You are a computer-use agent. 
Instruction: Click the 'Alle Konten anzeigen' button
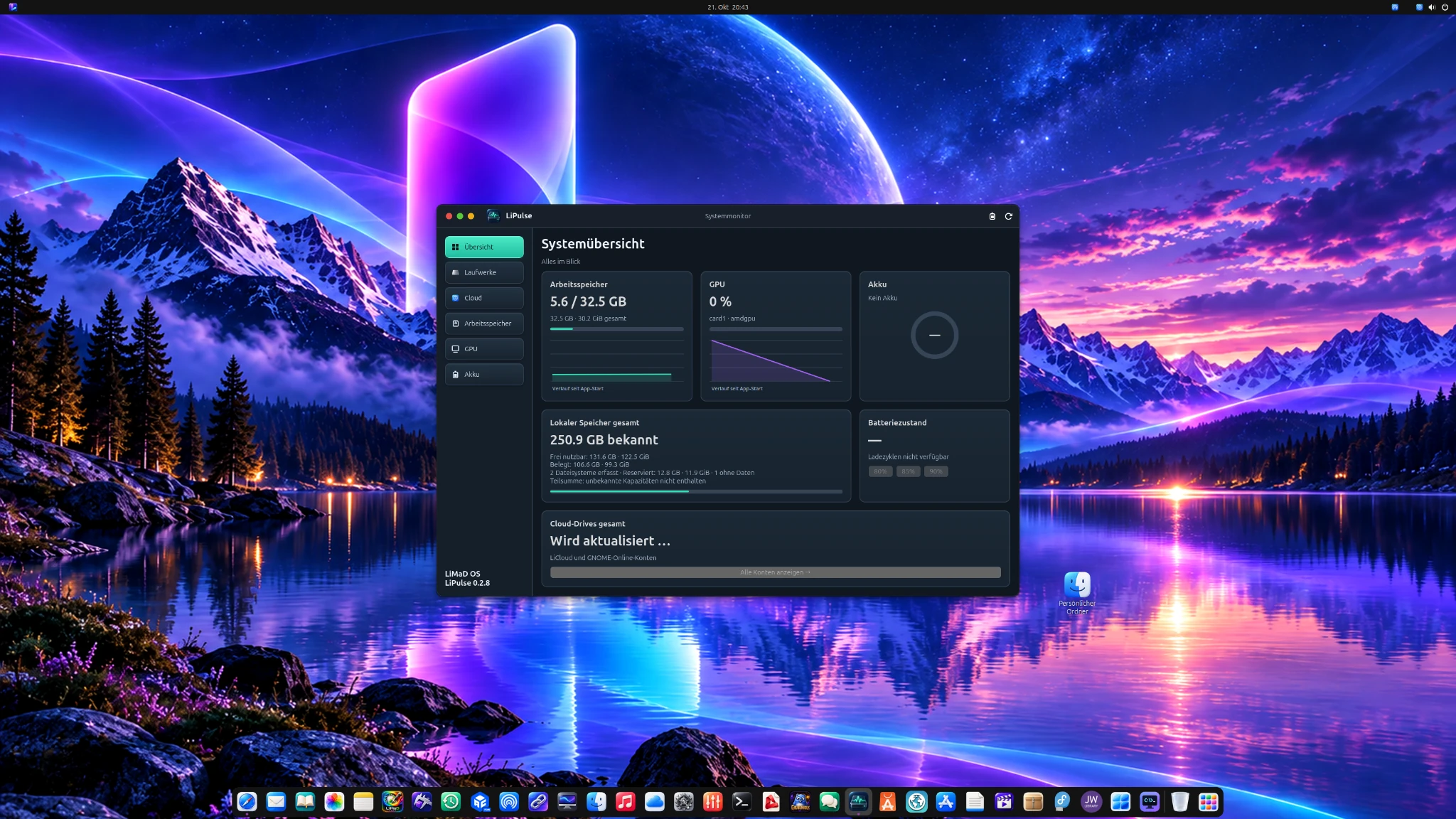click(775, 572)
